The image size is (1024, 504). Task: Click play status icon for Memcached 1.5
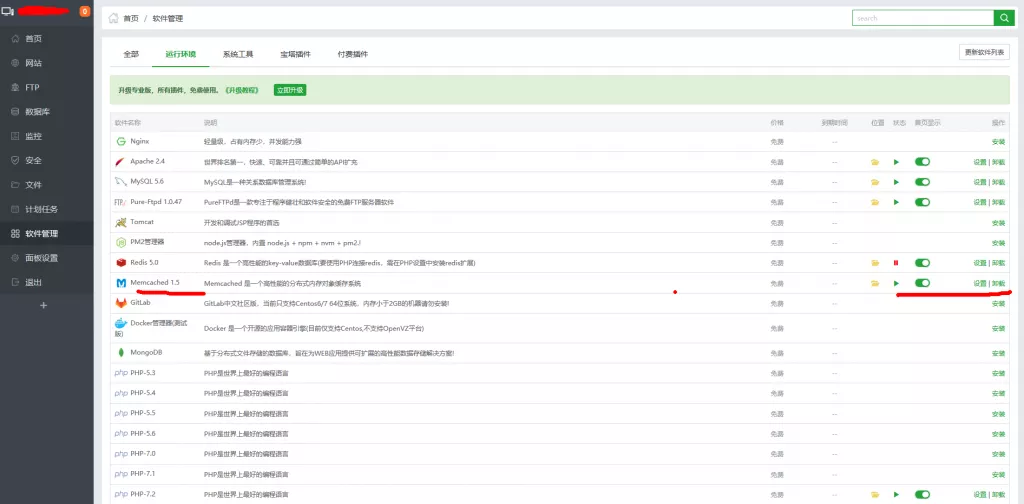(x=897, y=283)
